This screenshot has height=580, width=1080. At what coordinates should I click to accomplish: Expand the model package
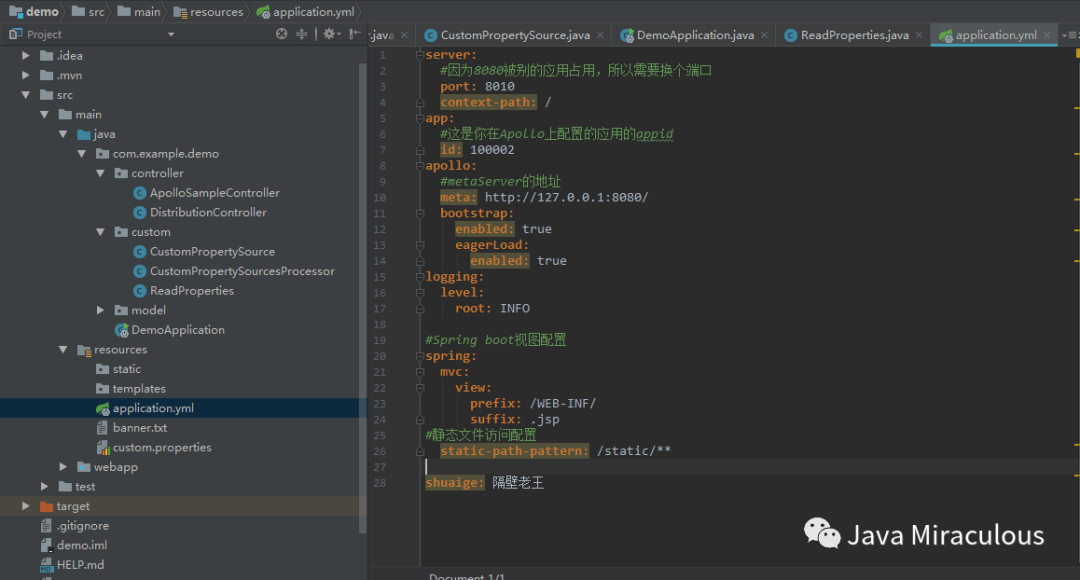pyautogui.click(x=100, y=311)
